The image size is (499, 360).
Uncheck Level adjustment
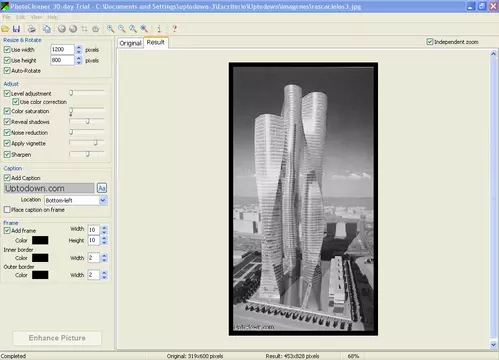coord(7,93)
